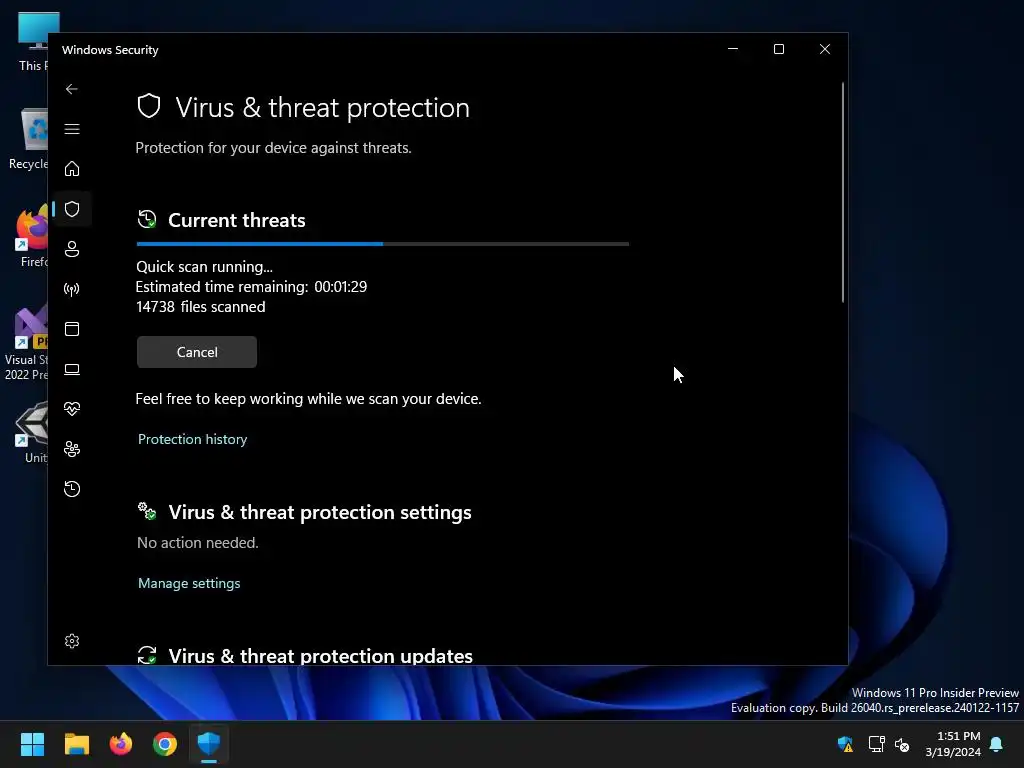Click the Windows Security title bar text
Image resolution: width=1024 pixels, height=768 pixels.
coord(110,50)
